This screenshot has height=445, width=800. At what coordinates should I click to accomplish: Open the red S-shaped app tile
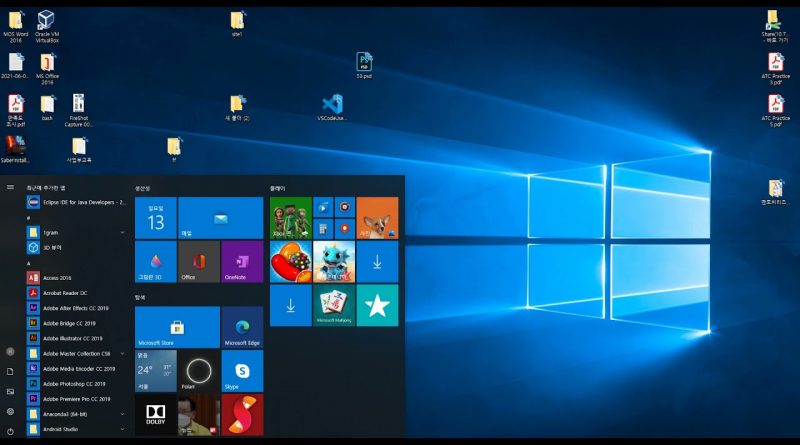(242, 414)
